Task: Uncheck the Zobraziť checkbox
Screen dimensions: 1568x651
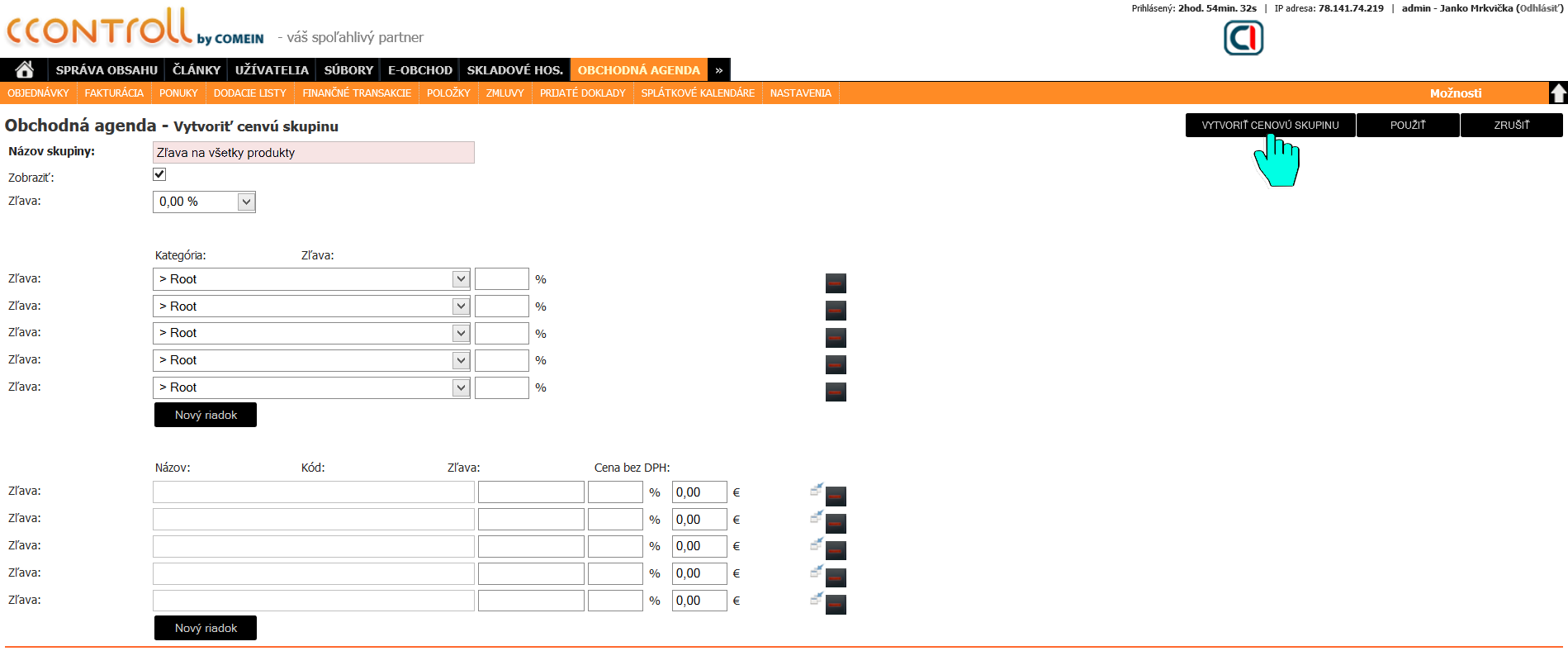Action: click(x=159, y=174)
